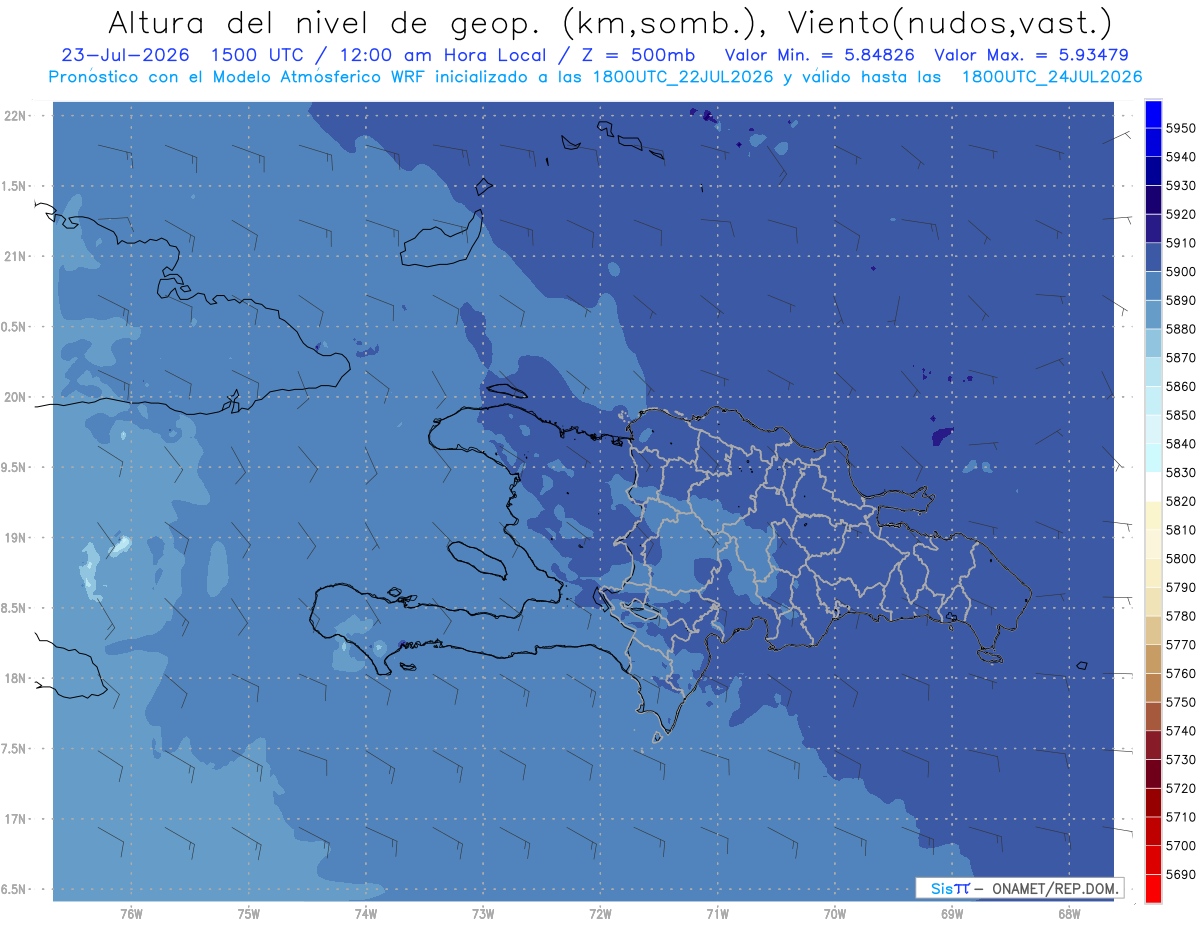Click the '19N' latitude label
The width and height of the screenshot is (1200, 927).
(15, 538)
